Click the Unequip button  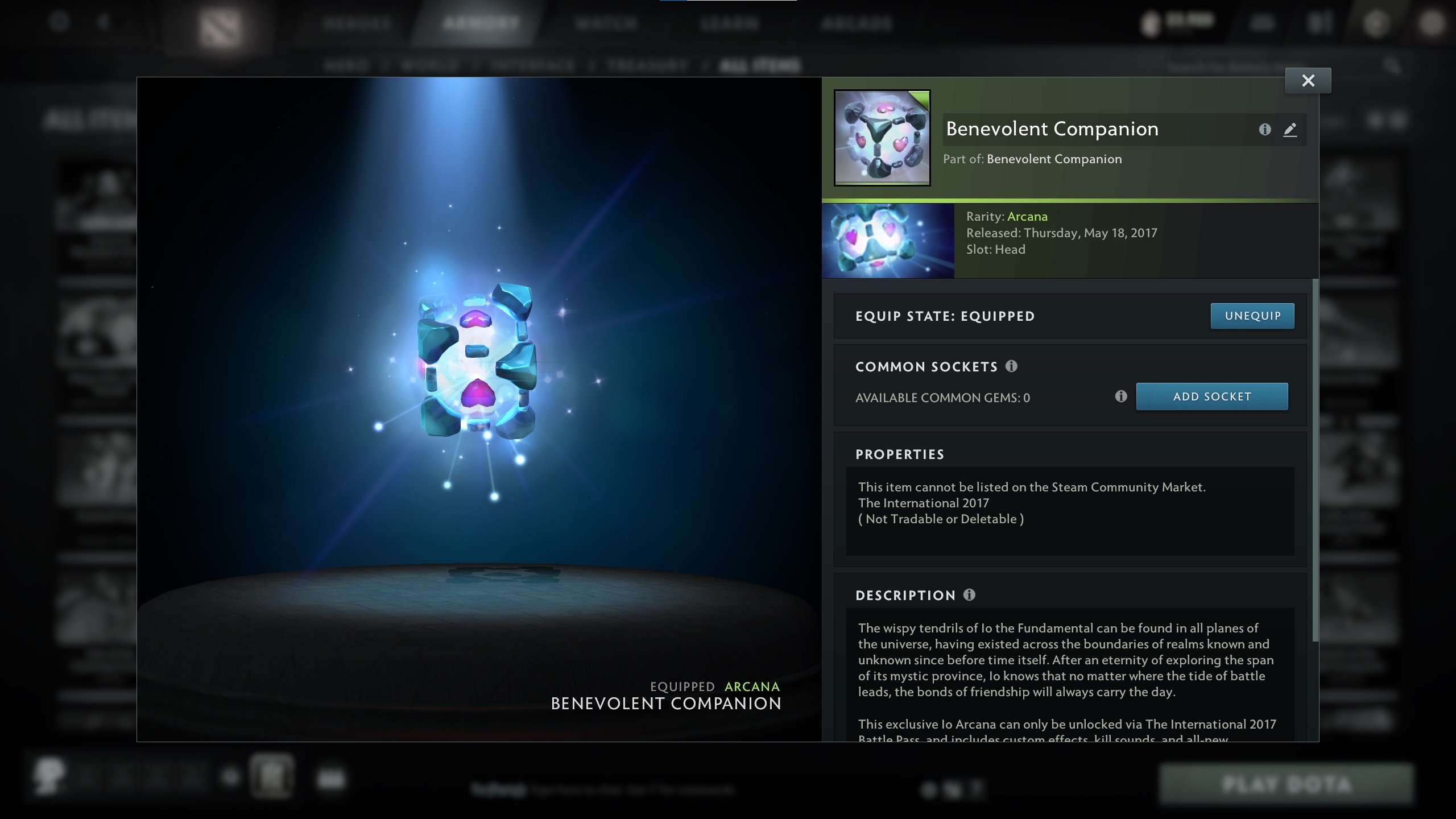click(1252, 316)
